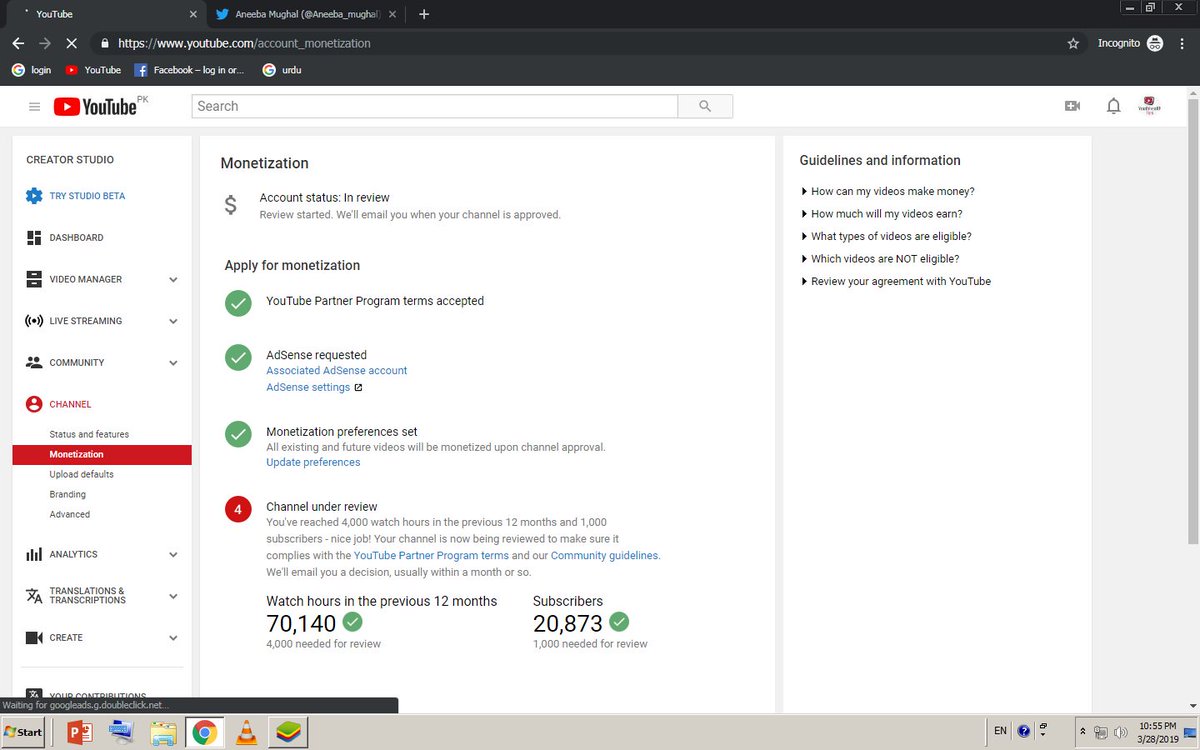Open Associated AdSense account link
1200x750 pixels.
[x=337, y=371]
